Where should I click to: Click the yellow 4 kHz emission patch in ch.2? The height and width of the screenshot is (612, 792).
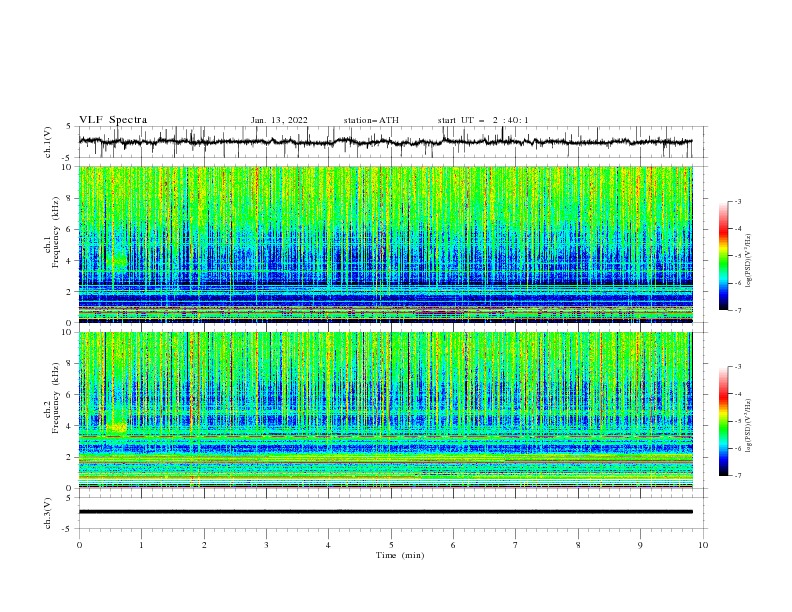pyautogui.click(x=117, y=427)
